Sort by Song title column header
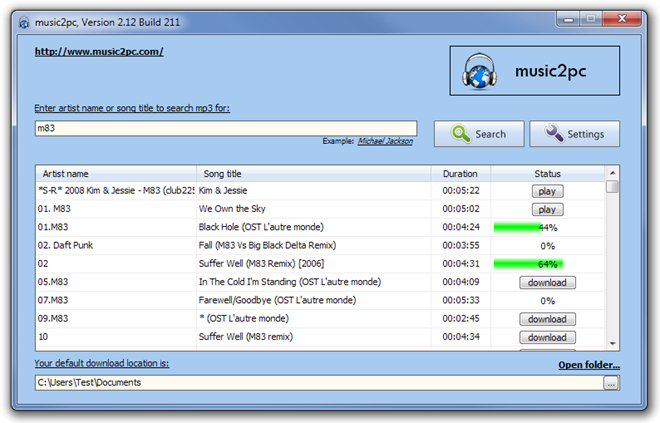660x423 pixels. click(x=314, y=173)
